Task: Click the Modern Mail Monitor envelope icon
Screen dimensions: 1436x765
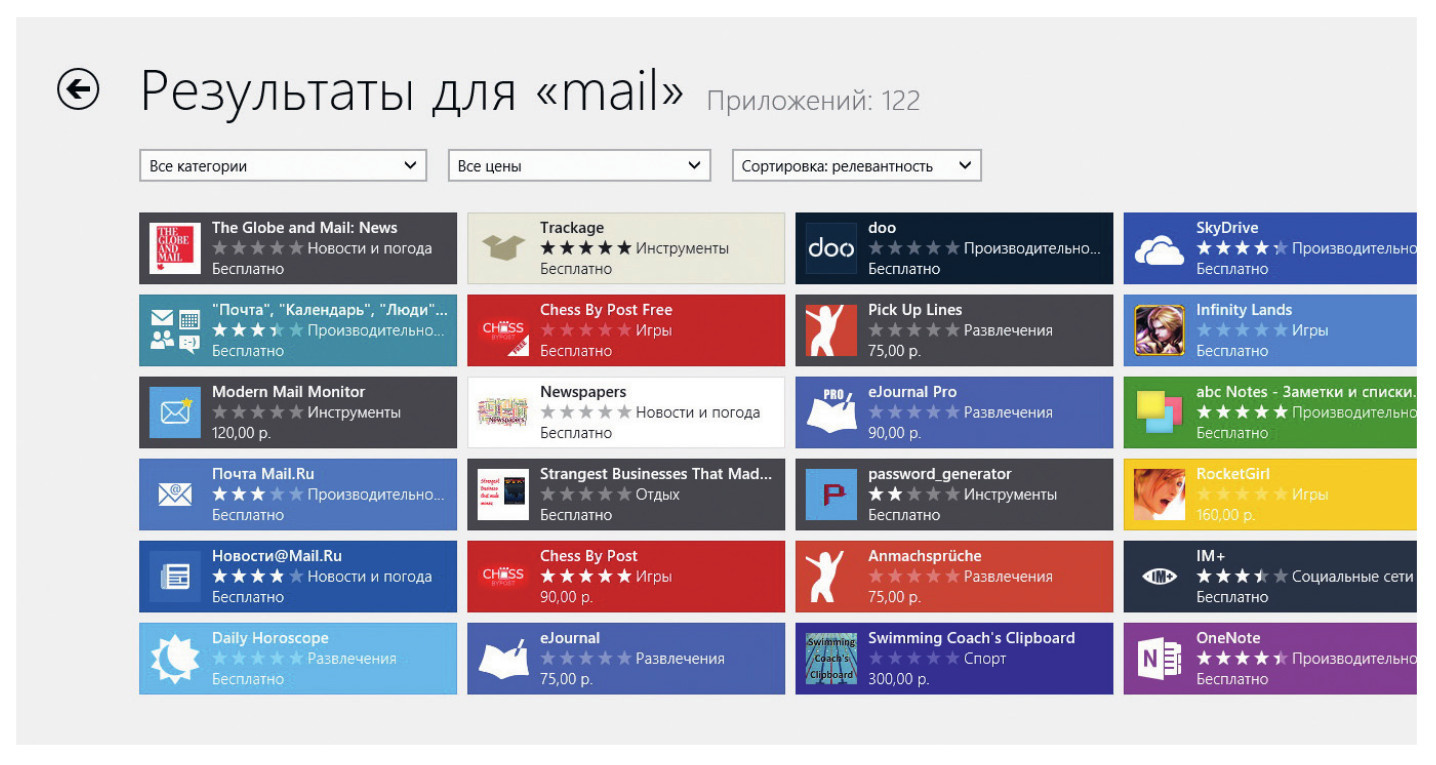Action: [x=175, y=412]
